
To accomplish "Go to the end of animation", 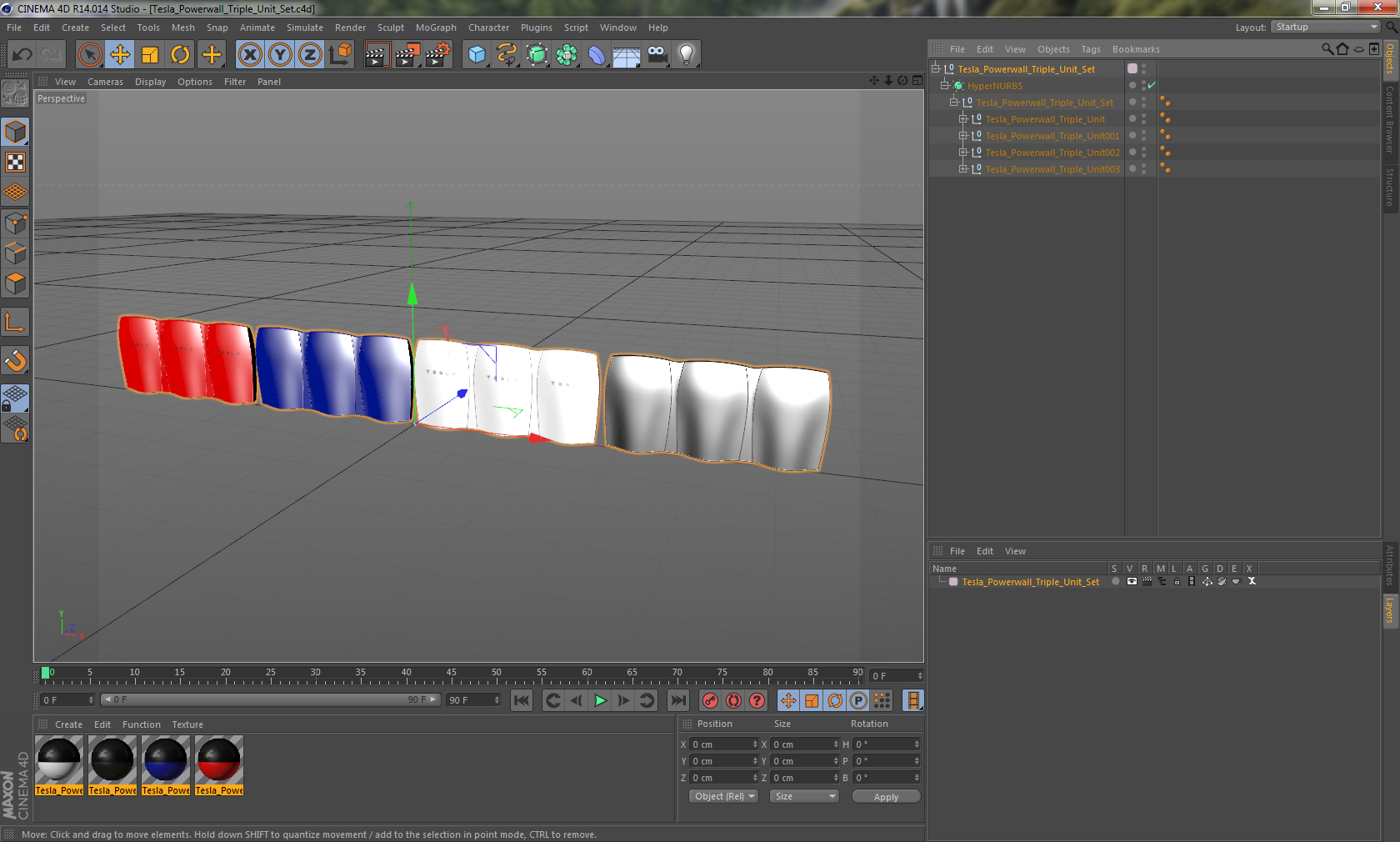I will tap(678, 700).
